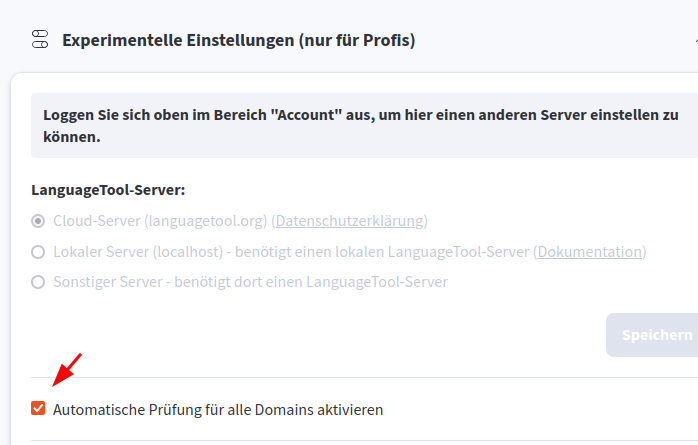The image size is (698, 445).
Task: Click the 'Experimentelle Einstellungen (nur für Profis)' heading
Action: point(239,40)
